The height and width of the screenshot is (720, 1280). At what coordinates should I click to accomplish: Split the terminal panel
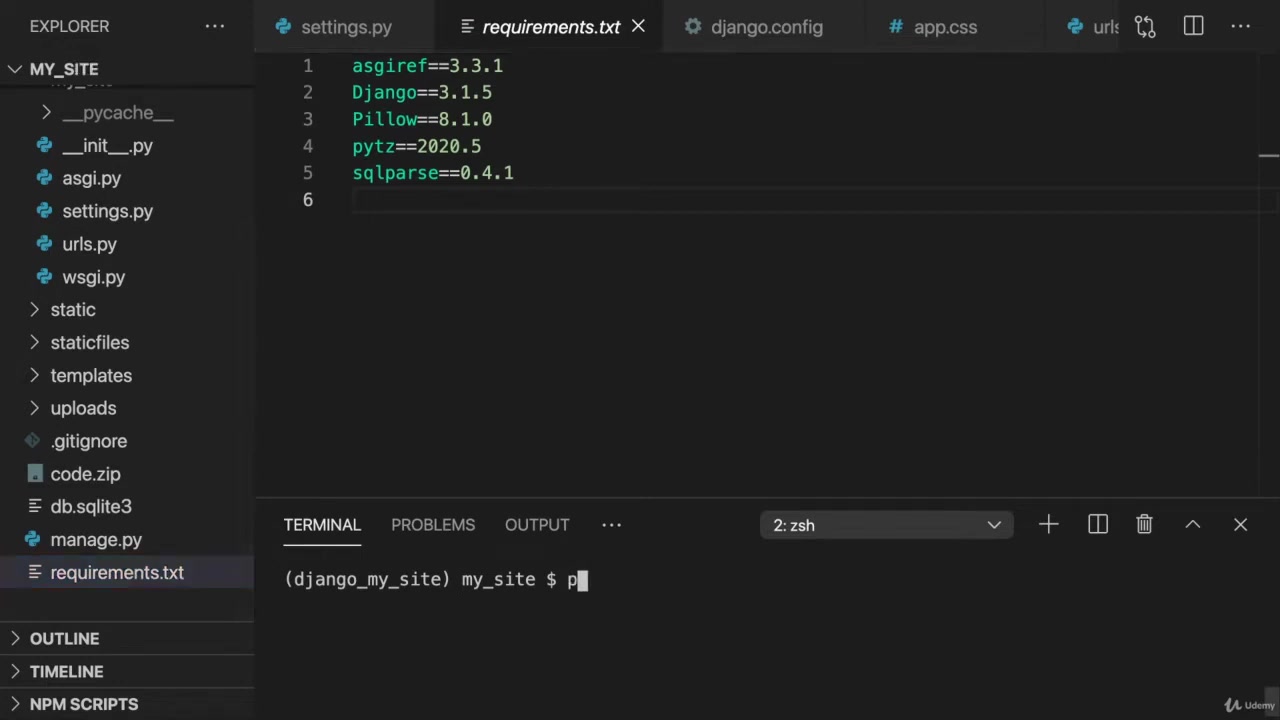click(1097, 525)
